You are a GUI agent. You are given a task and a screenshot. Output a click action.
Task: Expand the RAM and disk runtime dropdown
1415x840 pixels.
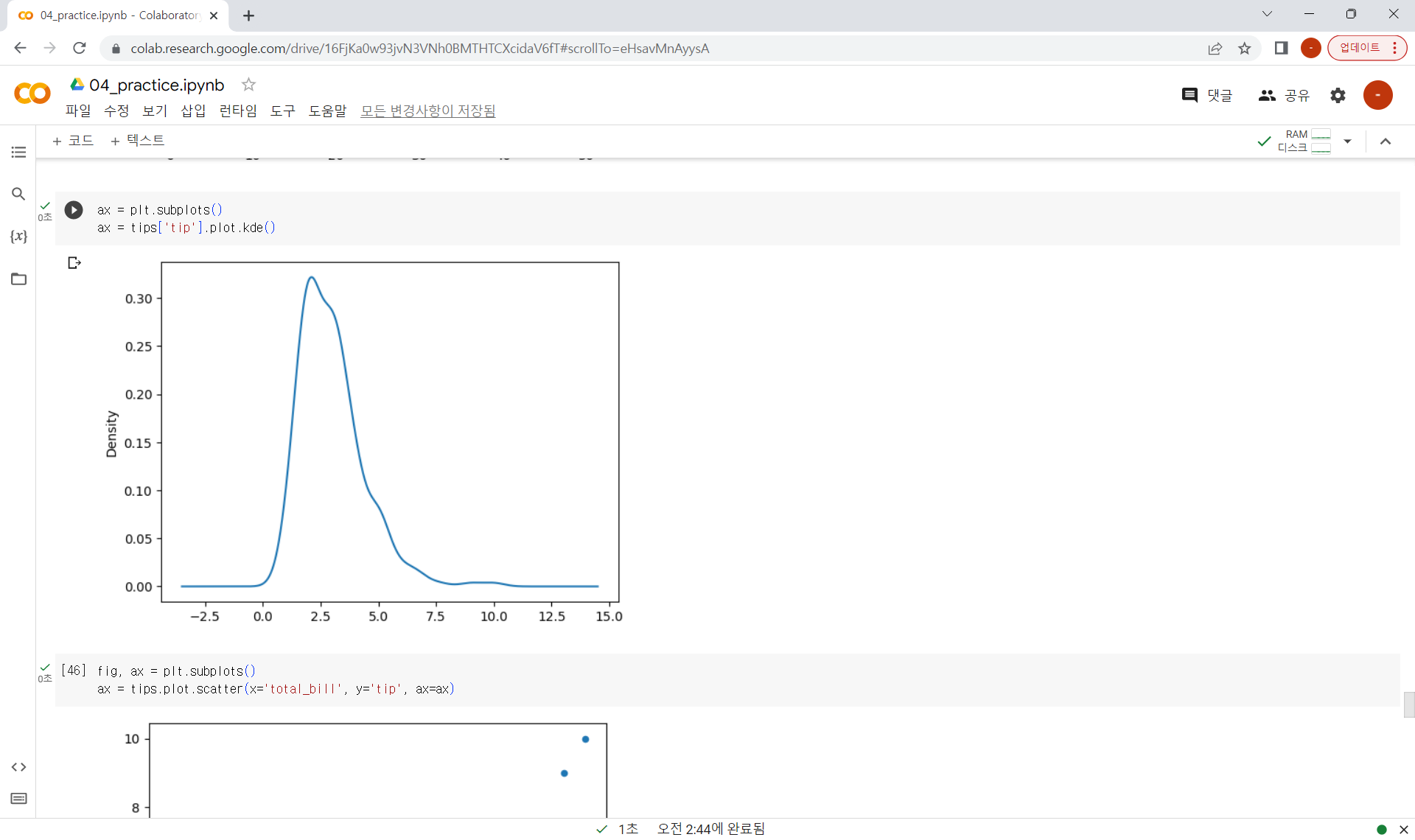pyautogui.click(x=1347, y=141)
